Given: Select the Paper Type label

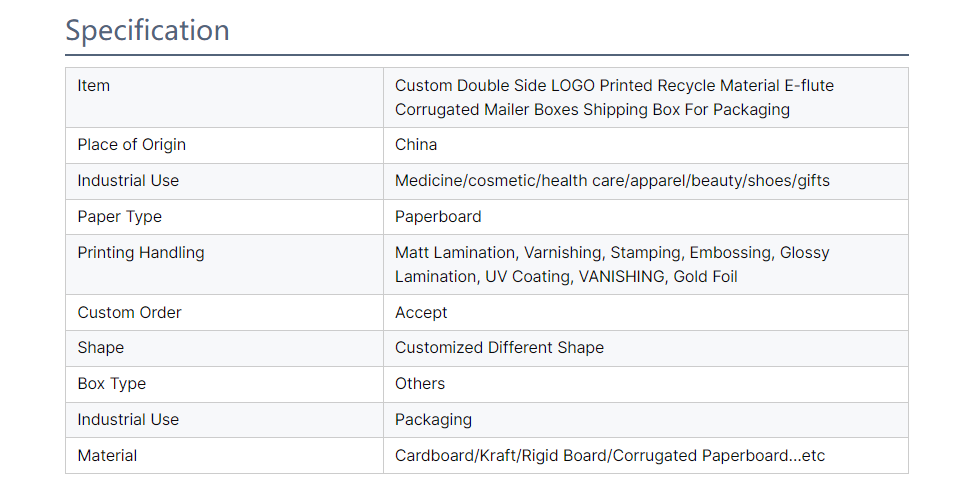Looking at the screenshot, I should point(119,217).
